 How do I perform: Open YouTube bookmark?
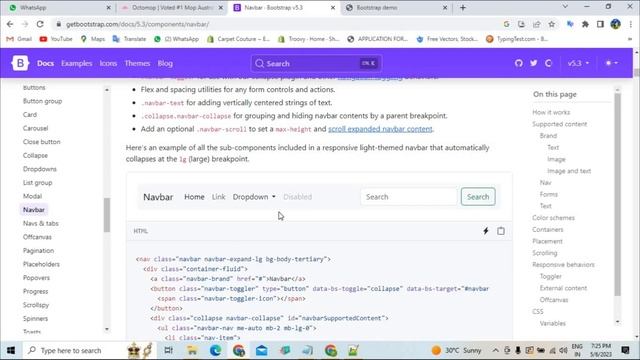tap(56, 39)
